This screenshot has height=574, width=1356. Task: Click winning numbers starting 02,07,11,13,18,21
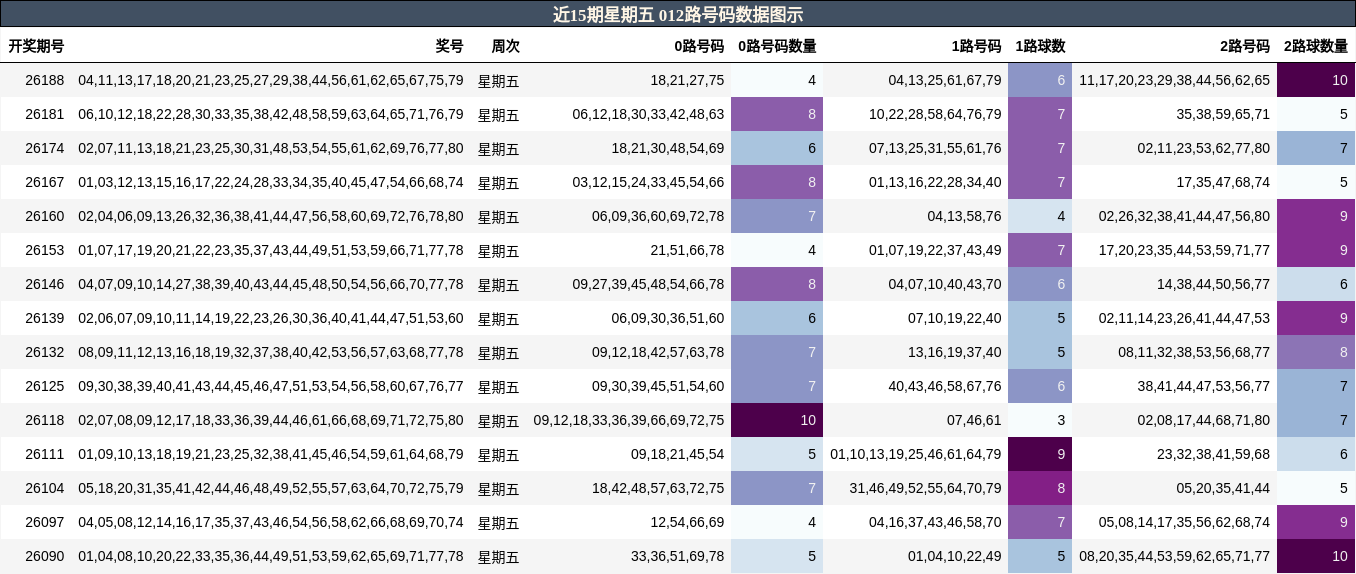[271, 148]
